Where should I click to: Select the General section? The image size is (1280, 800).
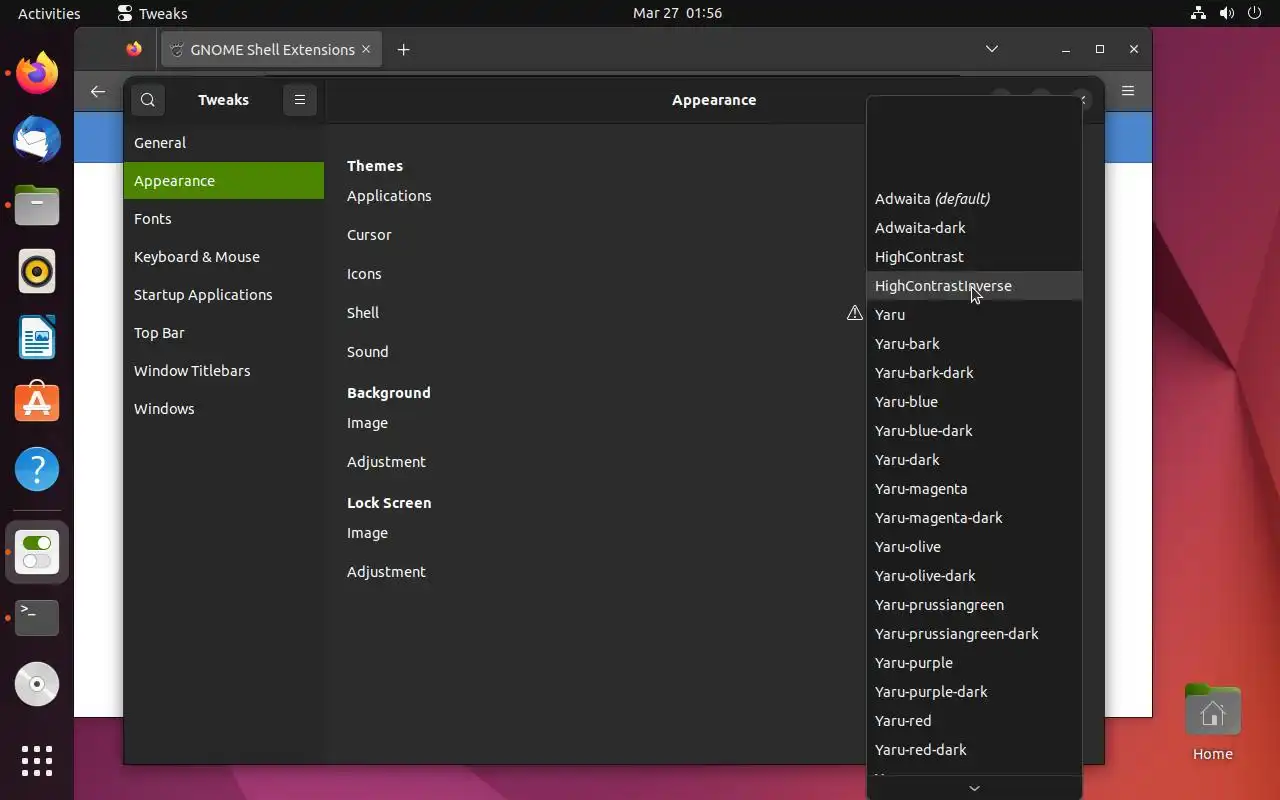(224, 143)
